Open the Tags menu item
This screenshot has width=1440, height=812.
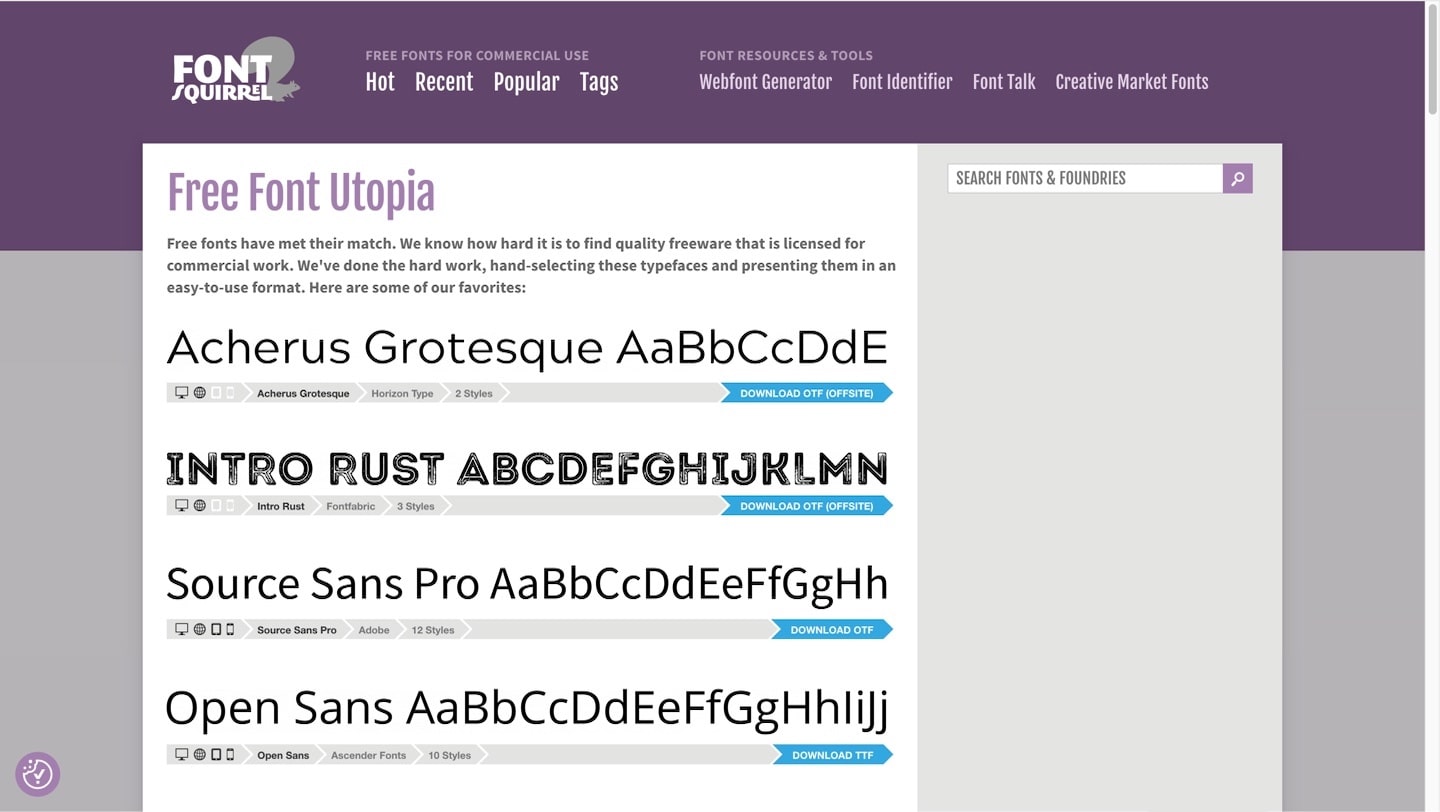pos(599,83)
